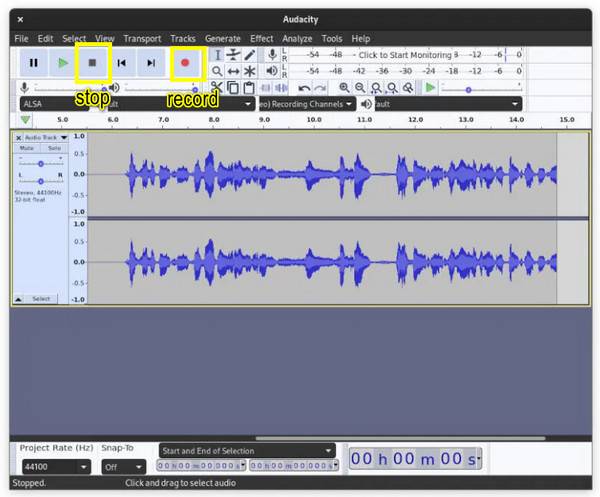The width and height of the screenshot is (600, 497).
Task: Click to Start Monitoring on recording meter
Action: [405, 55]
